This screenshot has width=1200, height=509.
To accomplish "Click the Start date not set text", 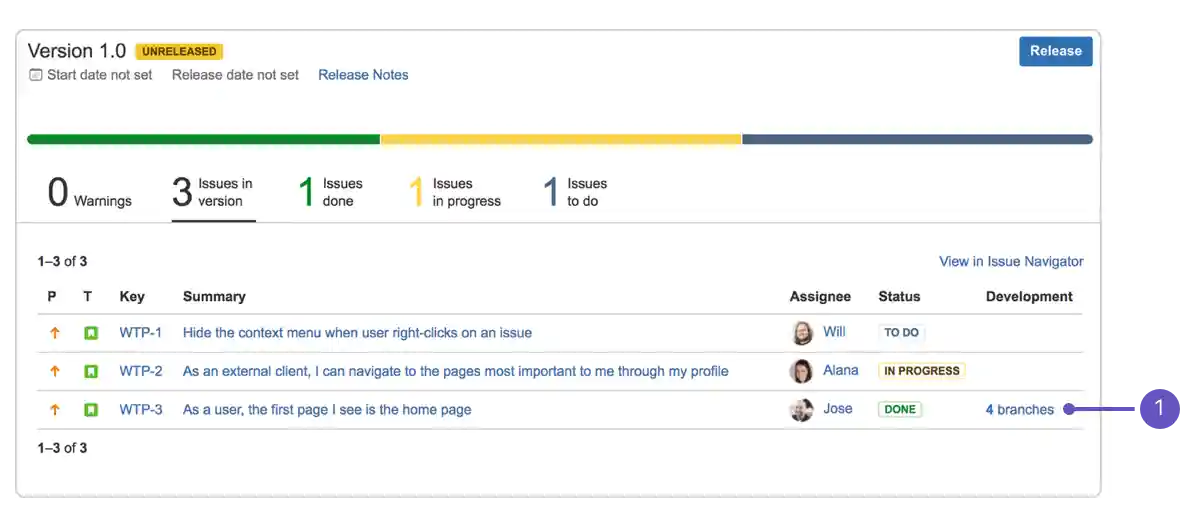I will (100, 75).
